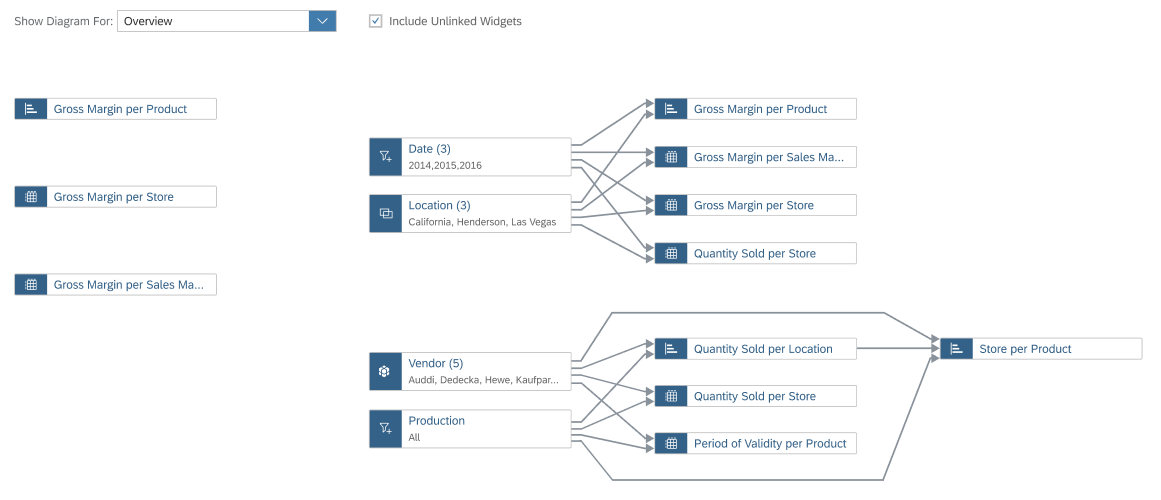Click table icon of Period of Validity per Product
Image resolution: width=1161 pixels, height=500 pixels.
click(671, 444)
